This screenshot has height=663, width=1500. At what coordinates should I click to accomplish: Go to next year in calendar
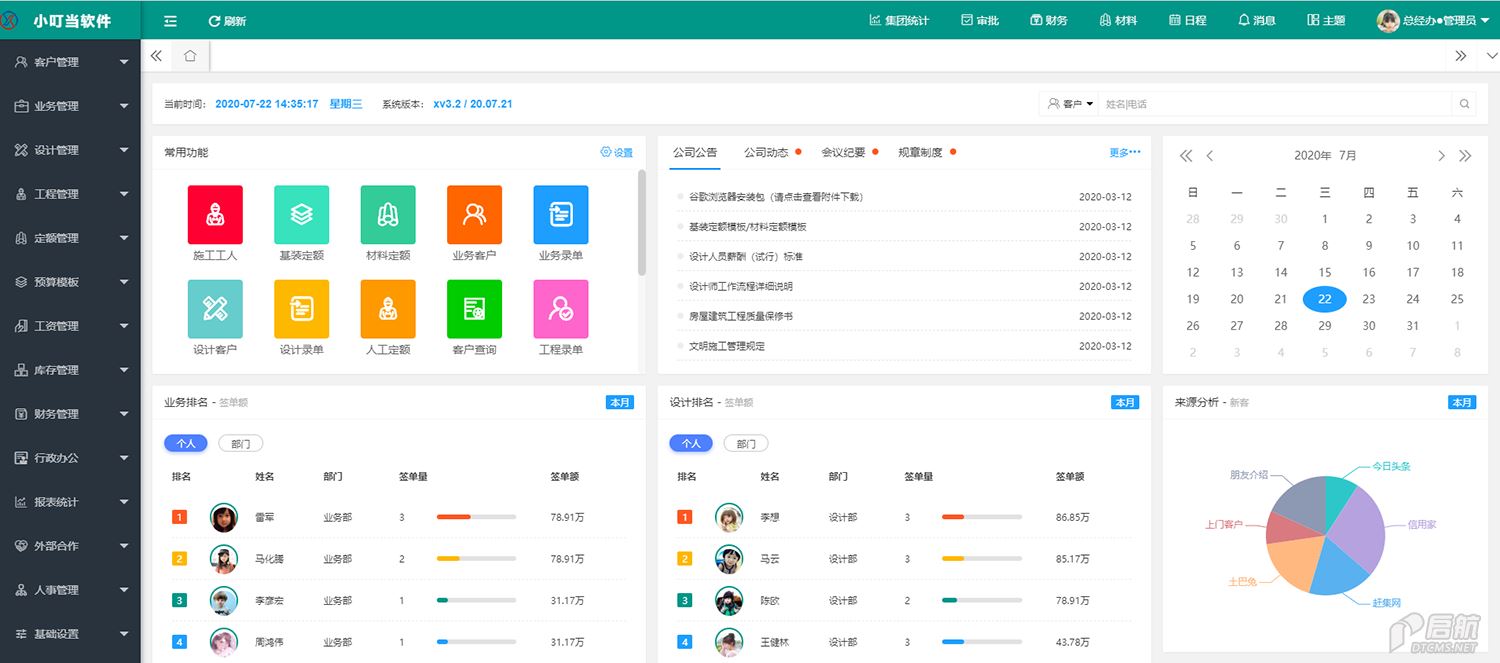1465,156
